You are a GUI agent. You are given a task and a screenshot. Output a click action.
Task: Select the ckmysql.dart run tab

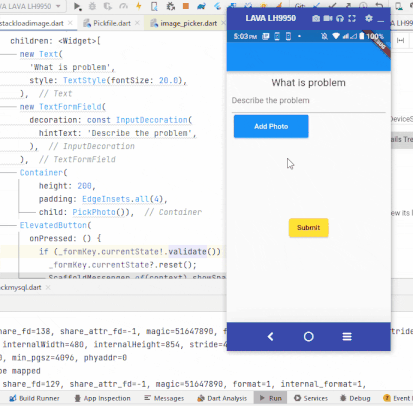tap(21, 287)
